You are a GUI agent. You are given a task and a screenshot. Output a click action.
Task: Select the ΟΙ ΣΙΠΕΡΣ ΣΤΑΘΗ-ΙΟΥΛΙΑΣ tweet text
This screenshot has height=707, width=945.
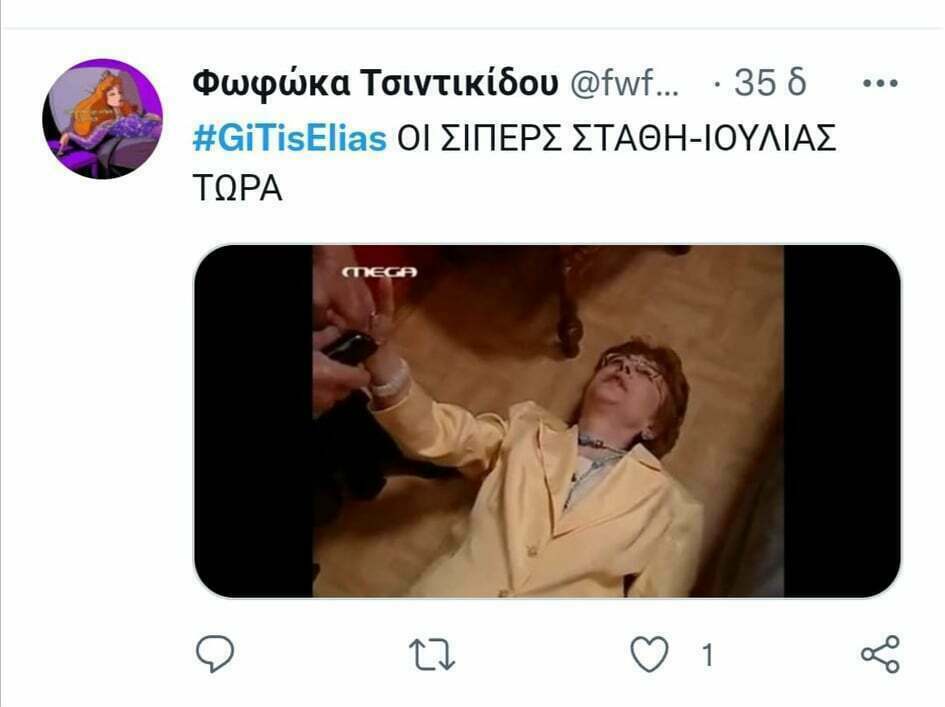617,138
